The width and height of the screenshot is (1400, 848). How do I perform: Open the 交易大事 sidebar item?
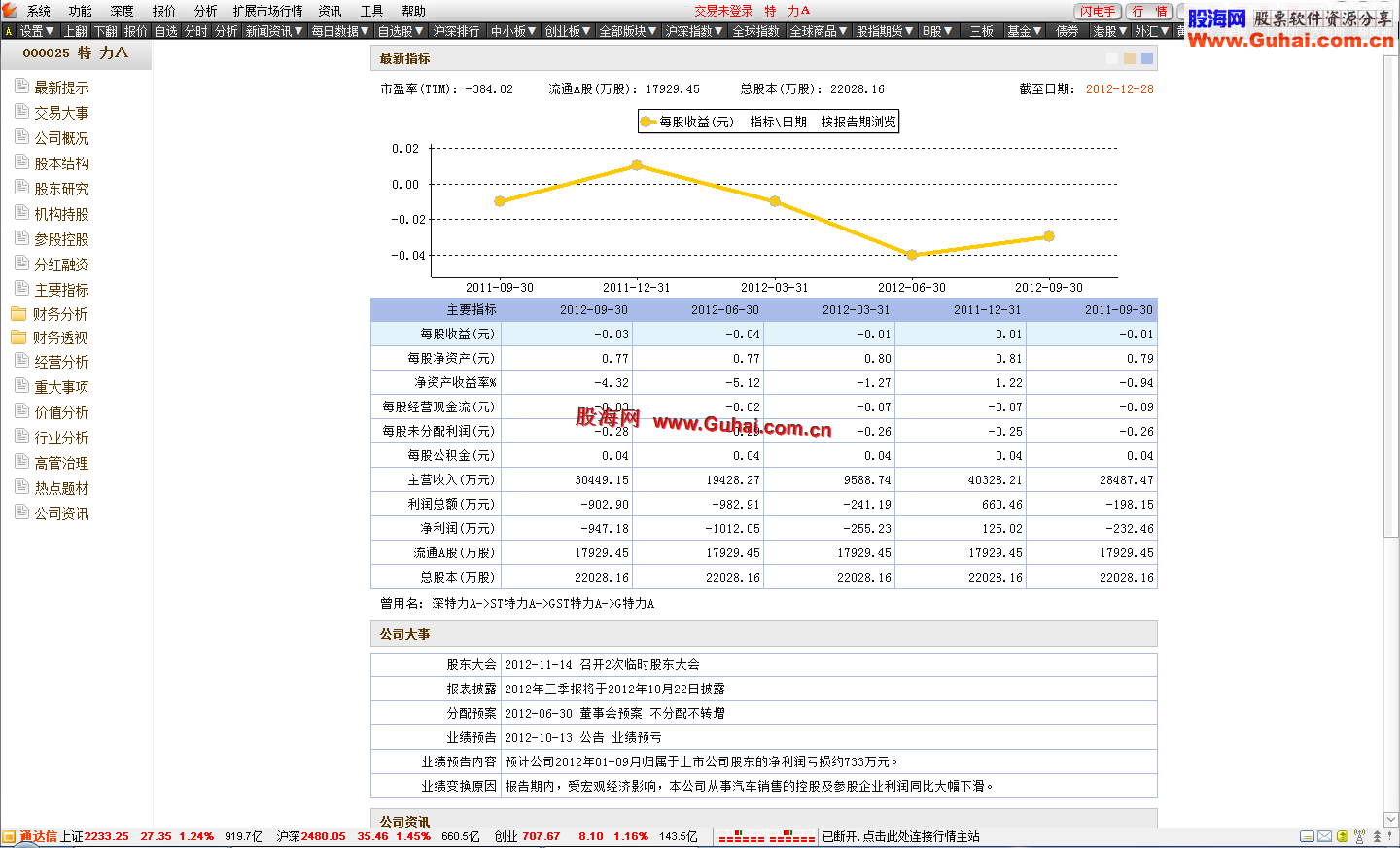(x=52, y=113)
